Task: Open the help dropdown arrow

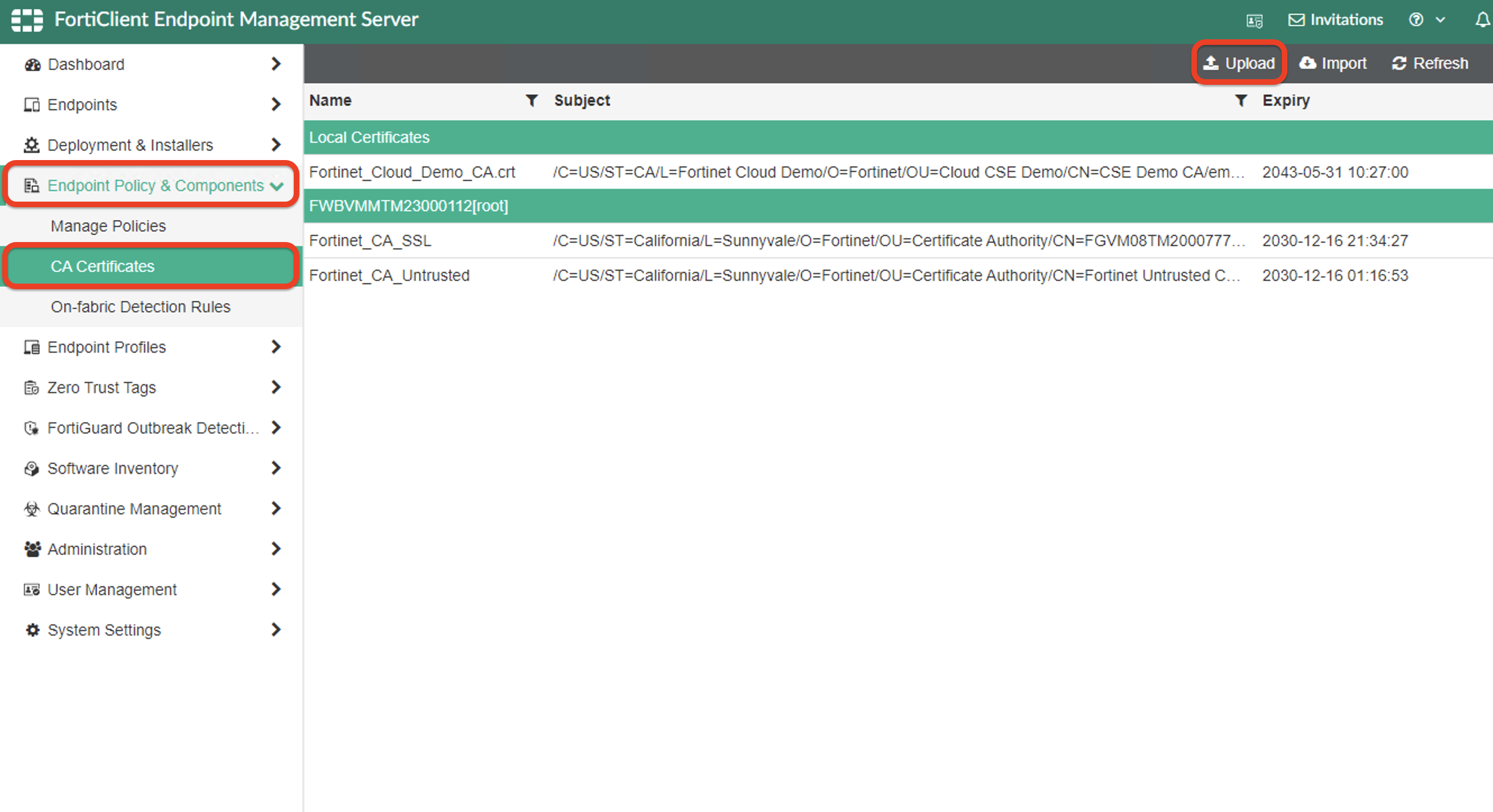Action: (x=1440, y=20)
